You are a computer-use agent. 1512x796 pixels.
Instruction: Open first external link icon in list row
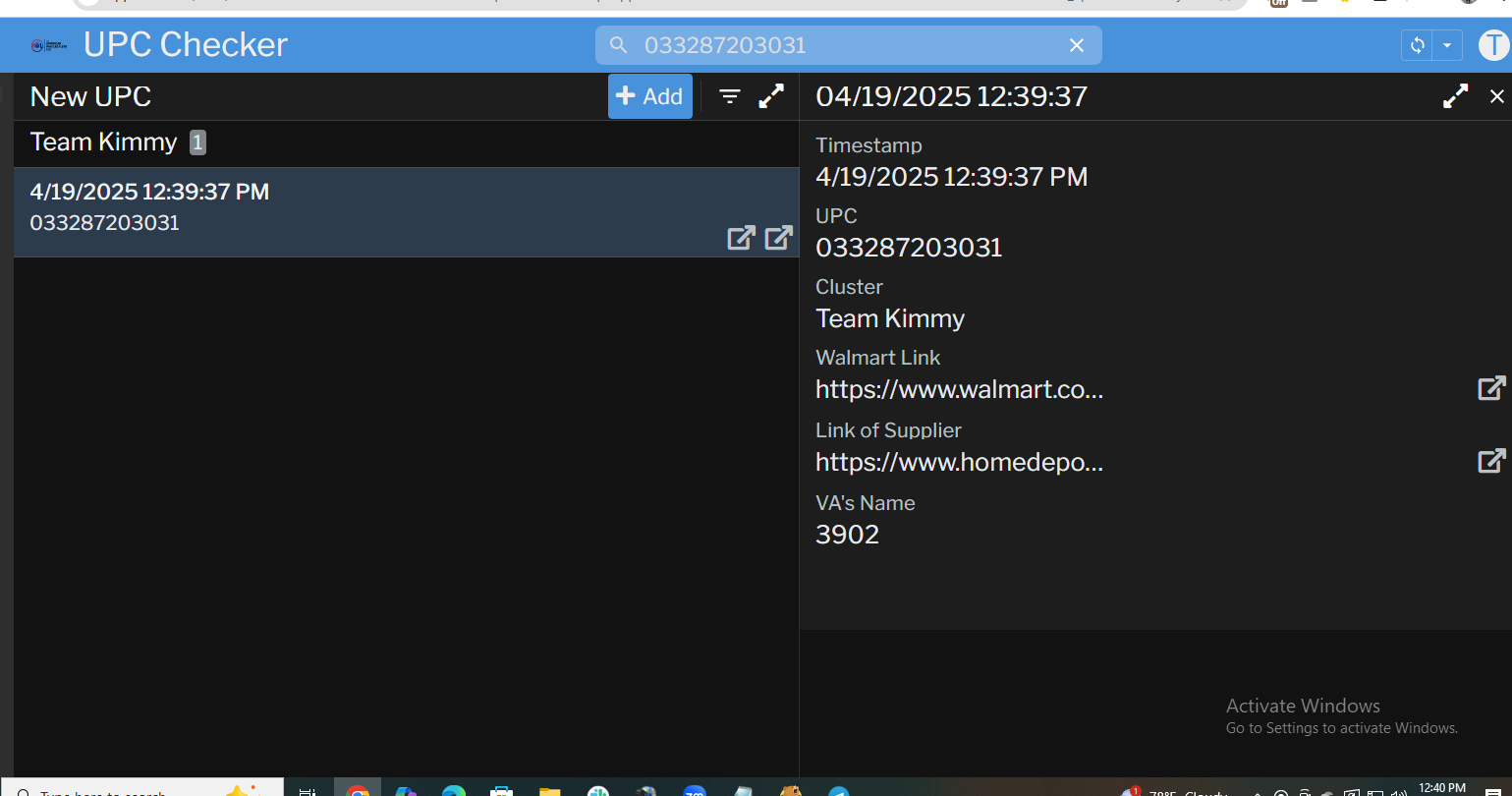[x=741, y=238]
